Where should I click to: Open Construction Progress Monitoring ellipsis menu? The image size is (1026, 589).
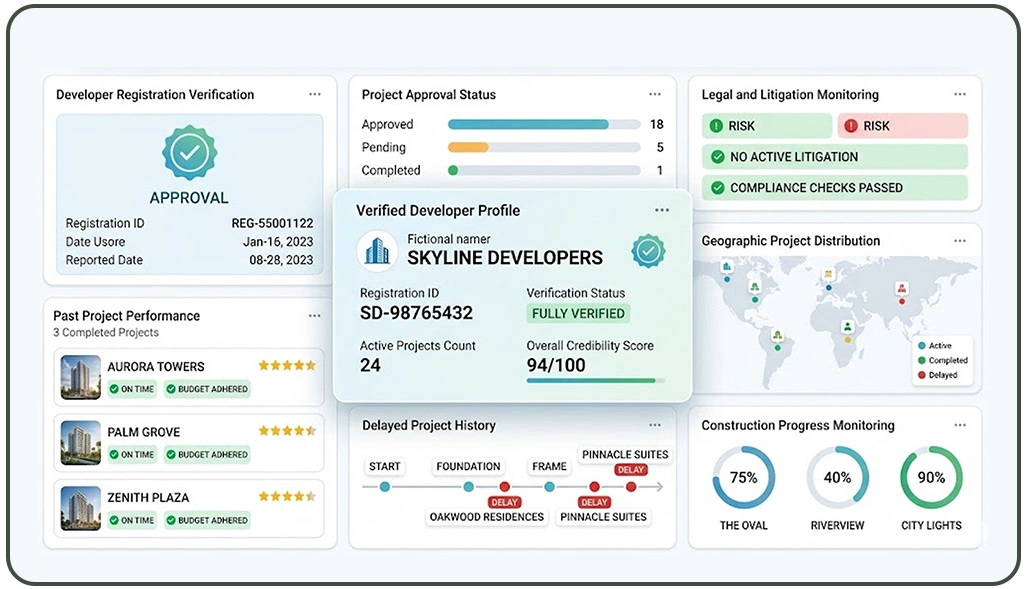[x=960, y=425]
